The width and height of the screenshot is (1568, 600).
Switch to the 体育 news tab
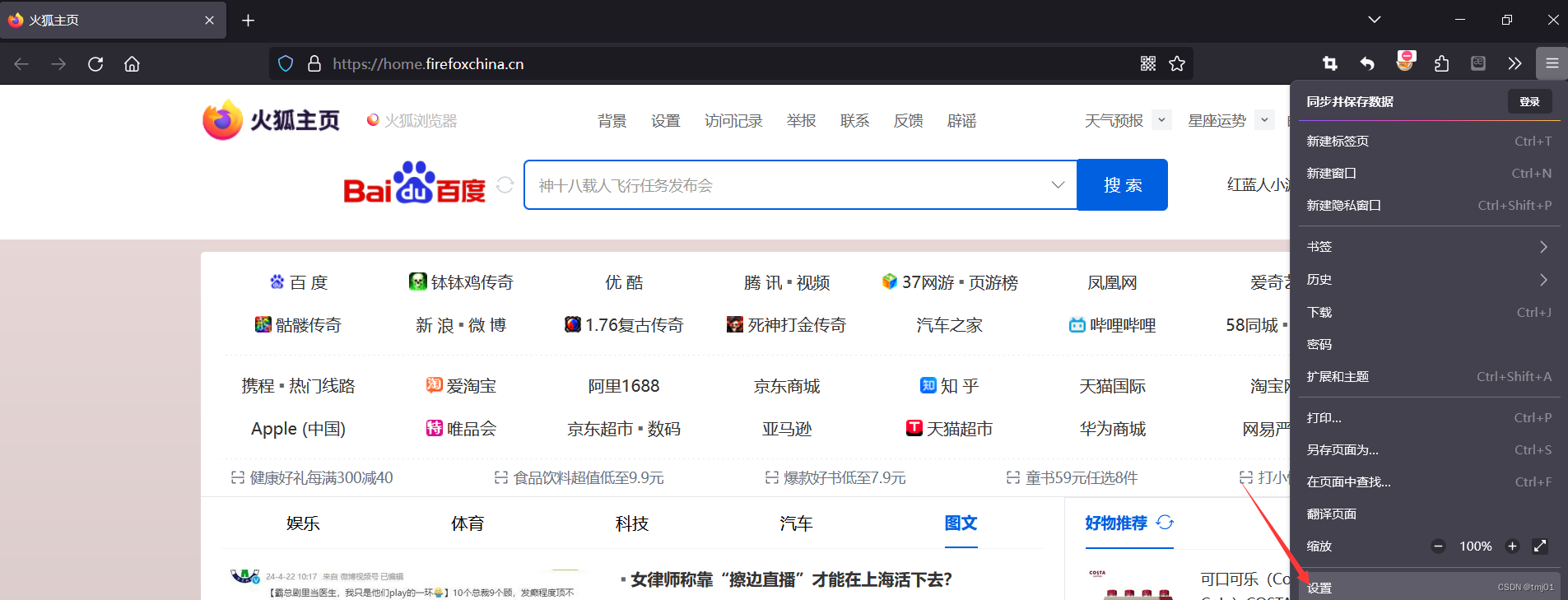pyautogui.click(x=468, y=523)
